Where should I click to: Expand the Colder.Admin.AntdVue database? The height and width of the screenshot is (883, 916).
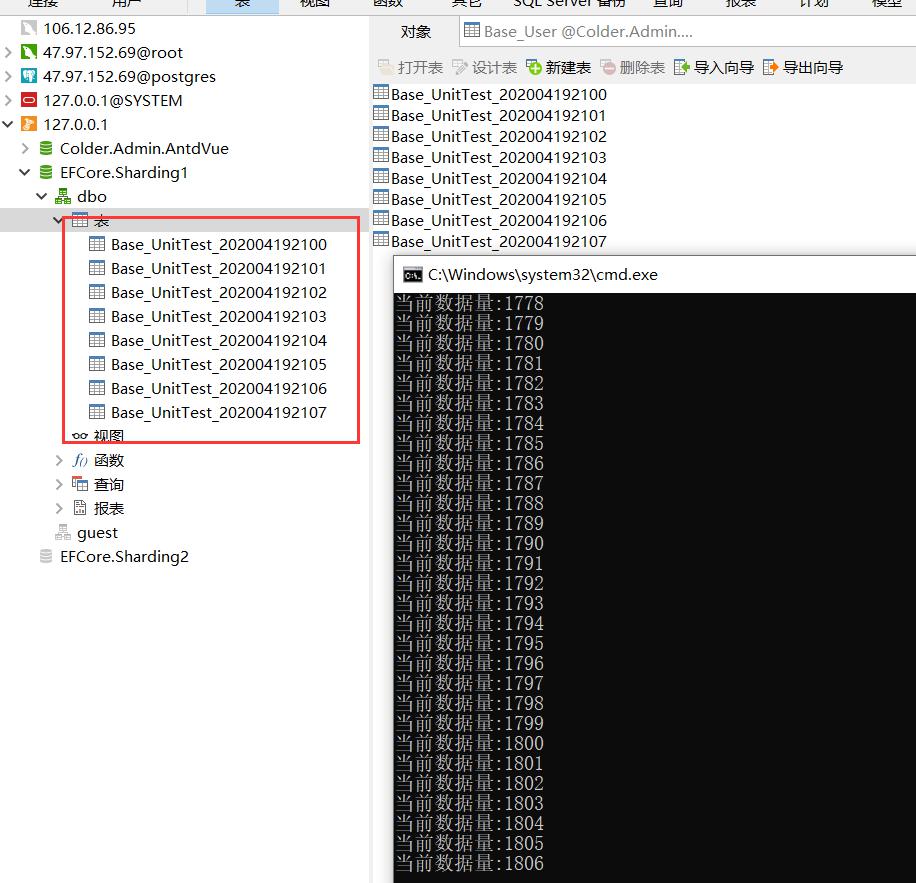point(24,148)
